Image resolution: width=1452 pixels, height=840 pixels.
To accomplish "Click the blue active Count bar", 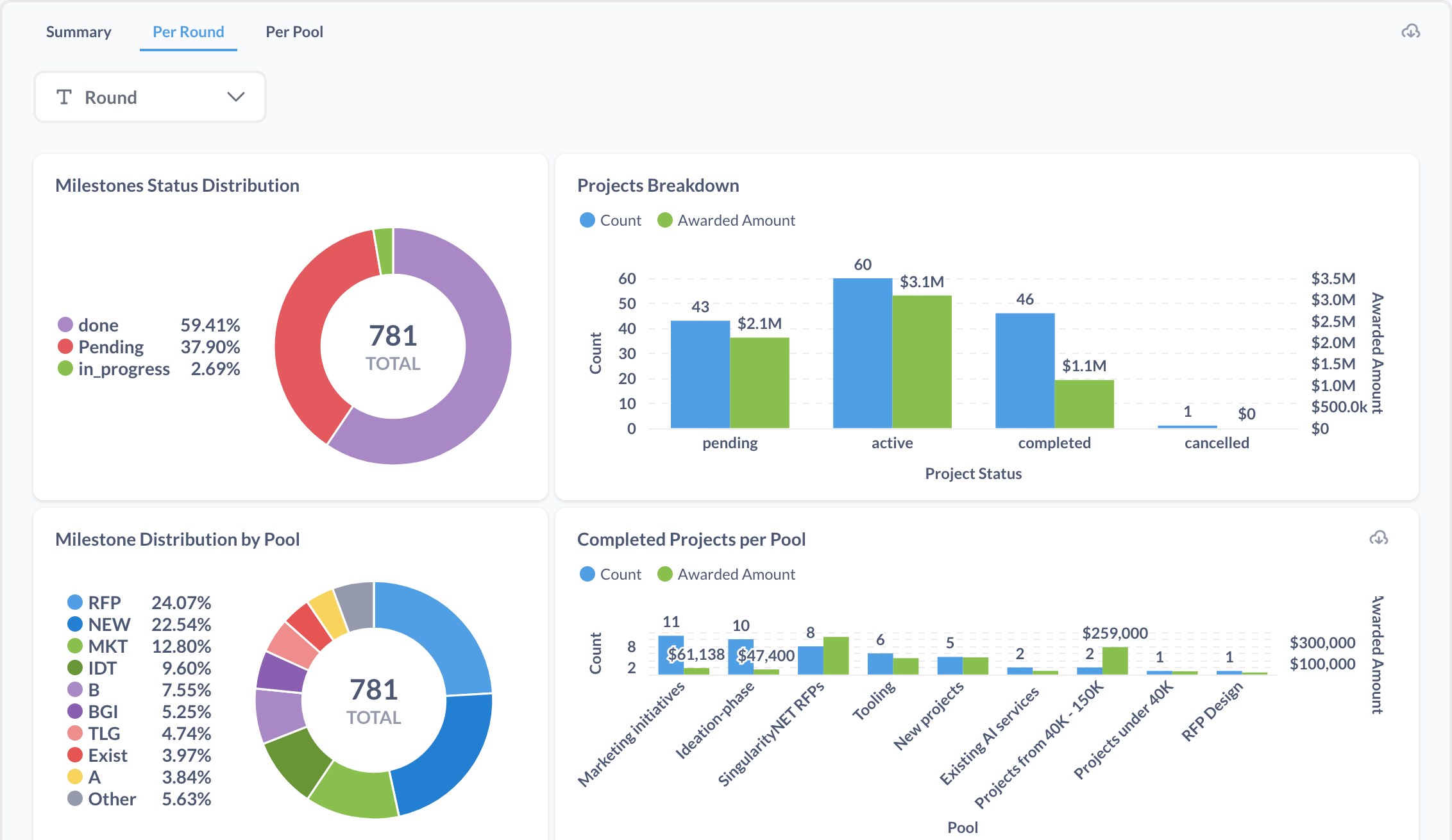I will [x=863, y=353].
